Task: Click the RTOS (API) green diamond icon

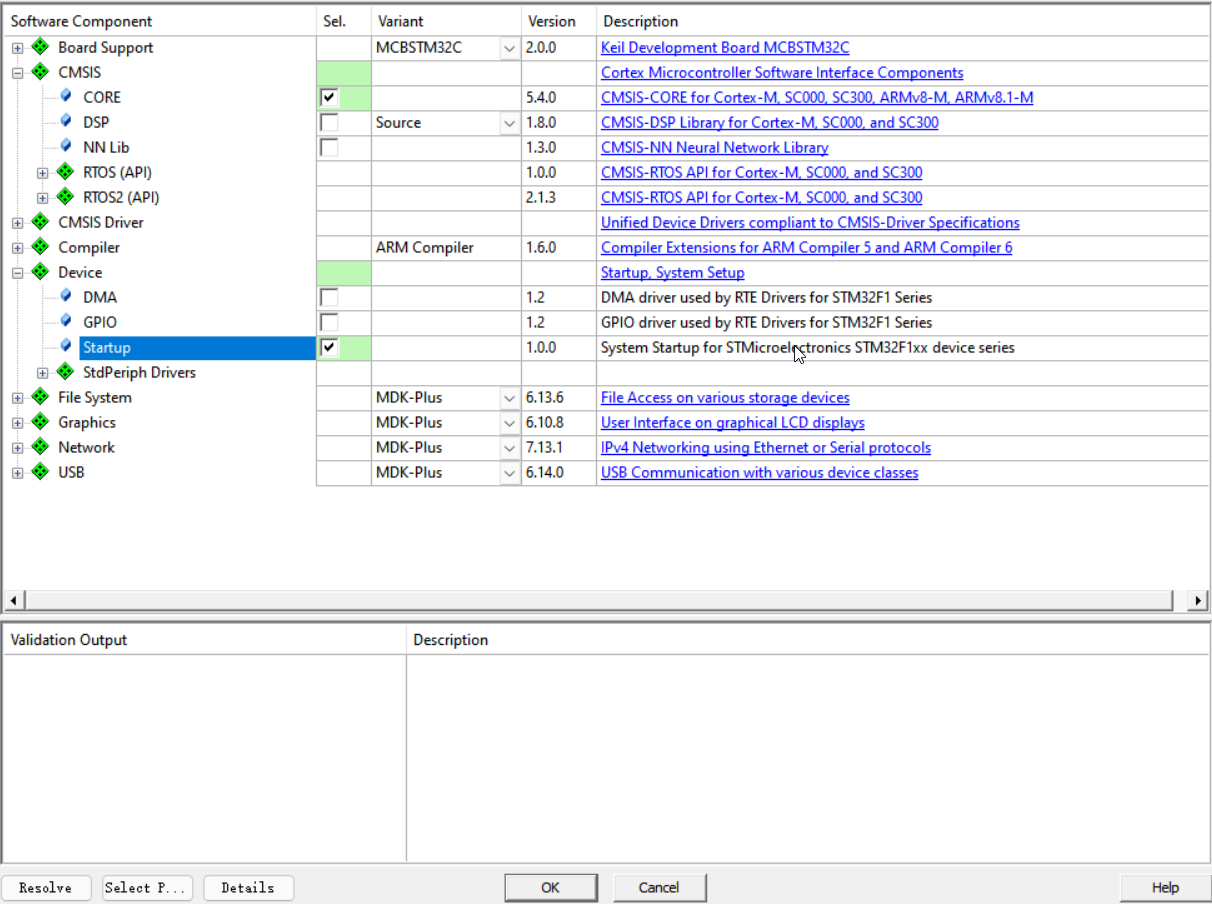Action: (x=66, y=172)
